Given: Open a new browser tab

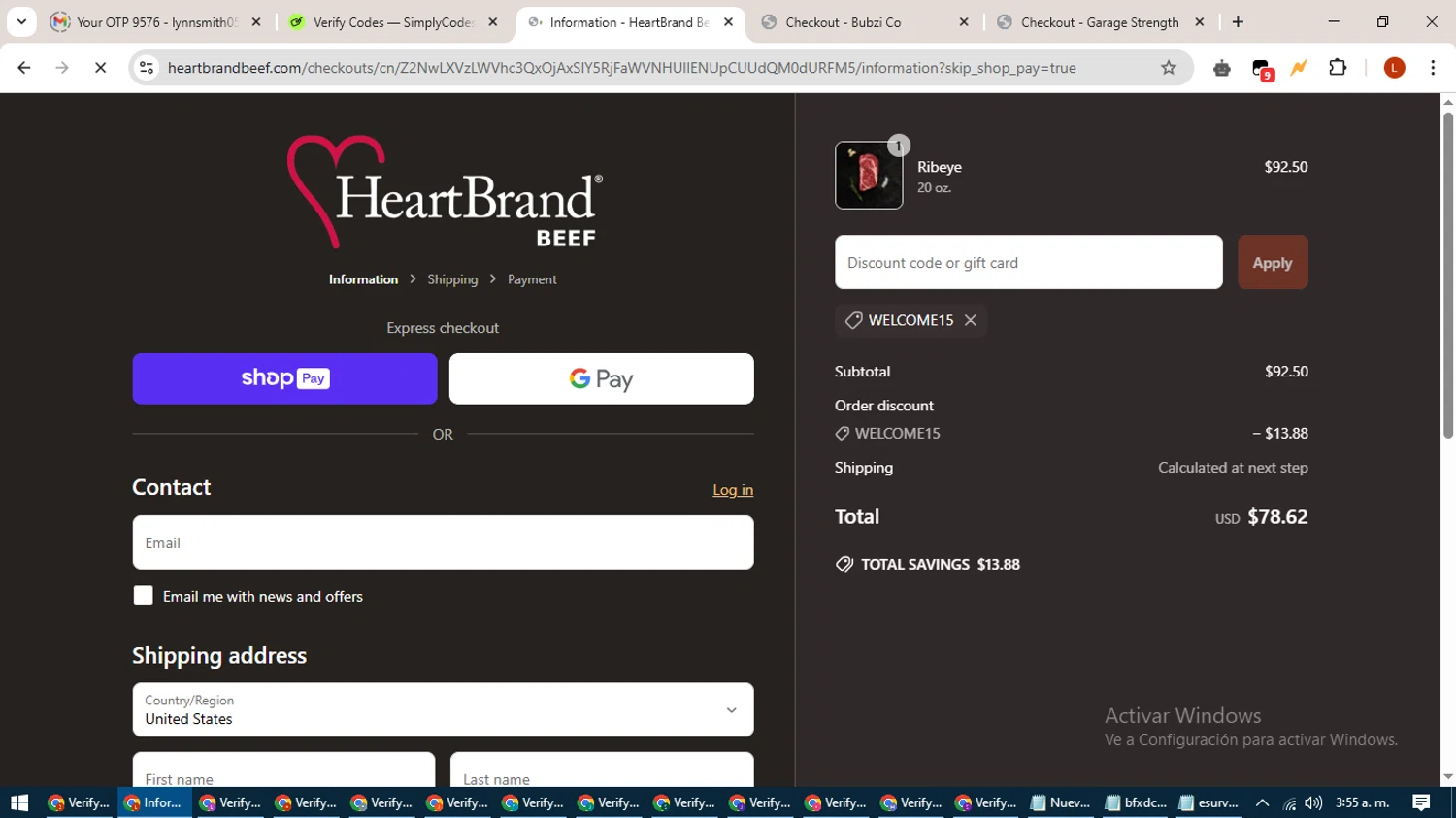Looking at the screenshot, I should (x=1238, y=21).
